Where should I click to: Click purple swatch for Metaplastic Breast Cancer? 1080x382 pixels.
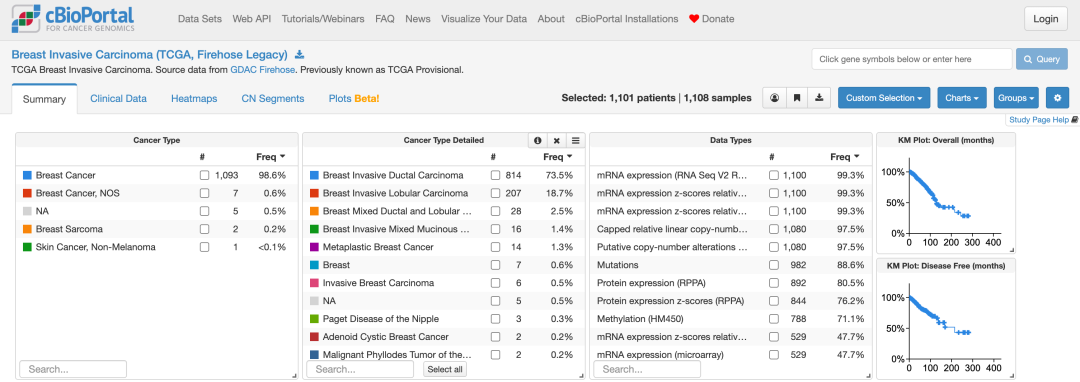pyautogui.click(x=315, y=247)
